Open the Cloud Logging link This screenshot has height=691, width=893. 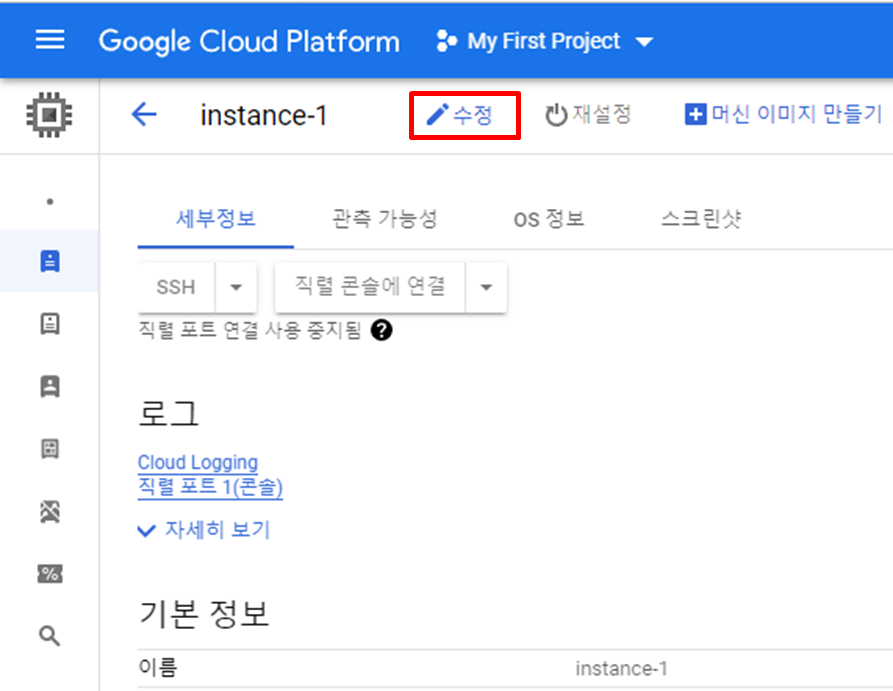tap(198, 462)
